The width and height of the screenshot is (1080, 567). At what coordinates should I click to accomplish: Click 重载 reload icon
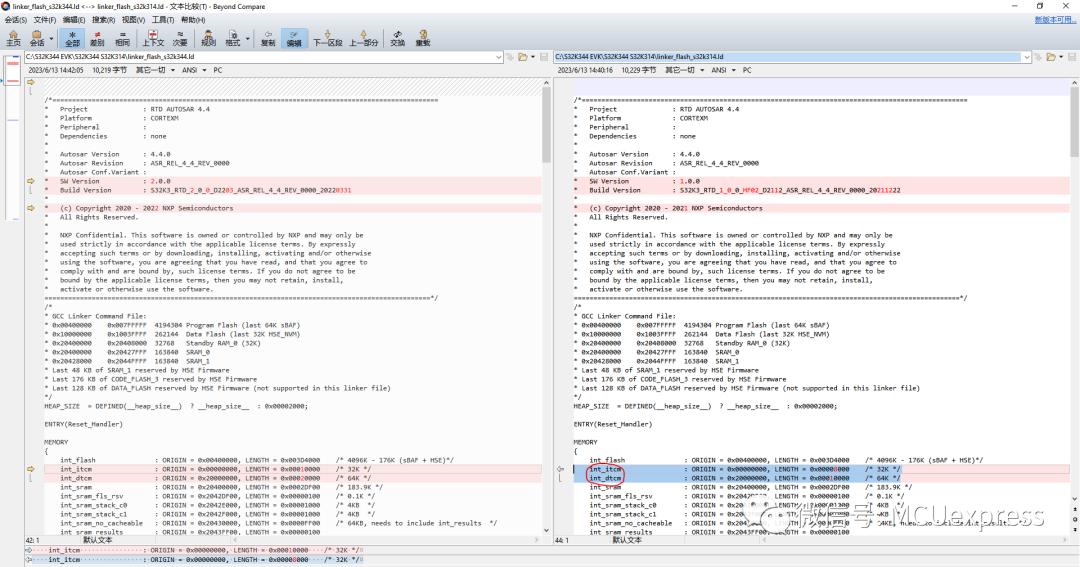[423, 38]
